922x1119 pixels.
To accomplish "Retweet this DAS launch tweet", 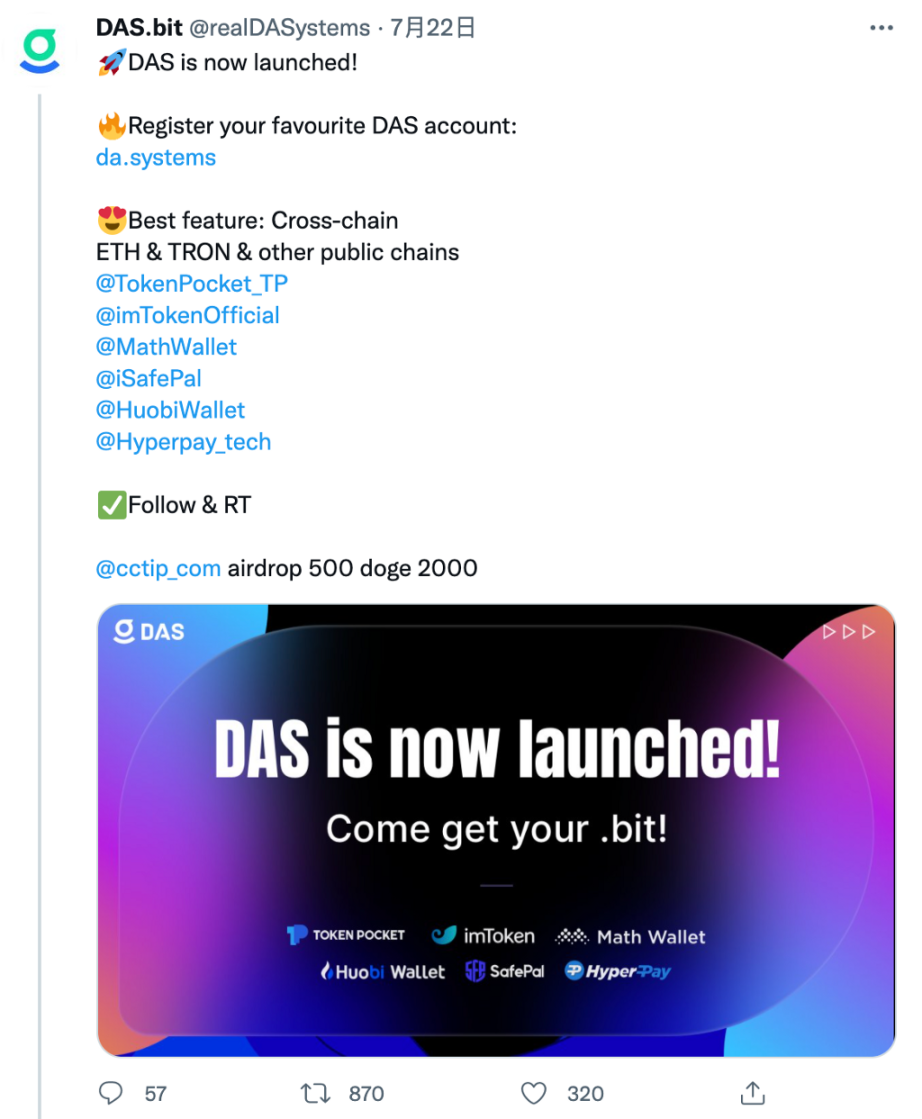I will (316, 1092).
